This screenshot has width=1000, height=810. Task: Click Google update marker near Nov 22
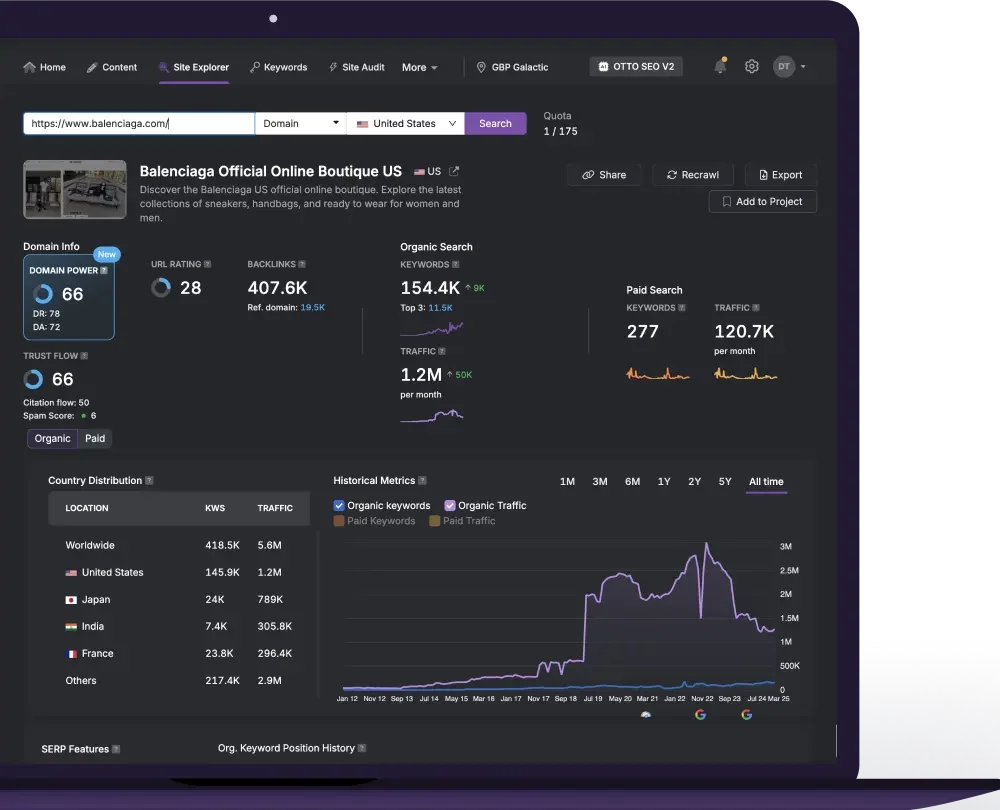(700, 715)
